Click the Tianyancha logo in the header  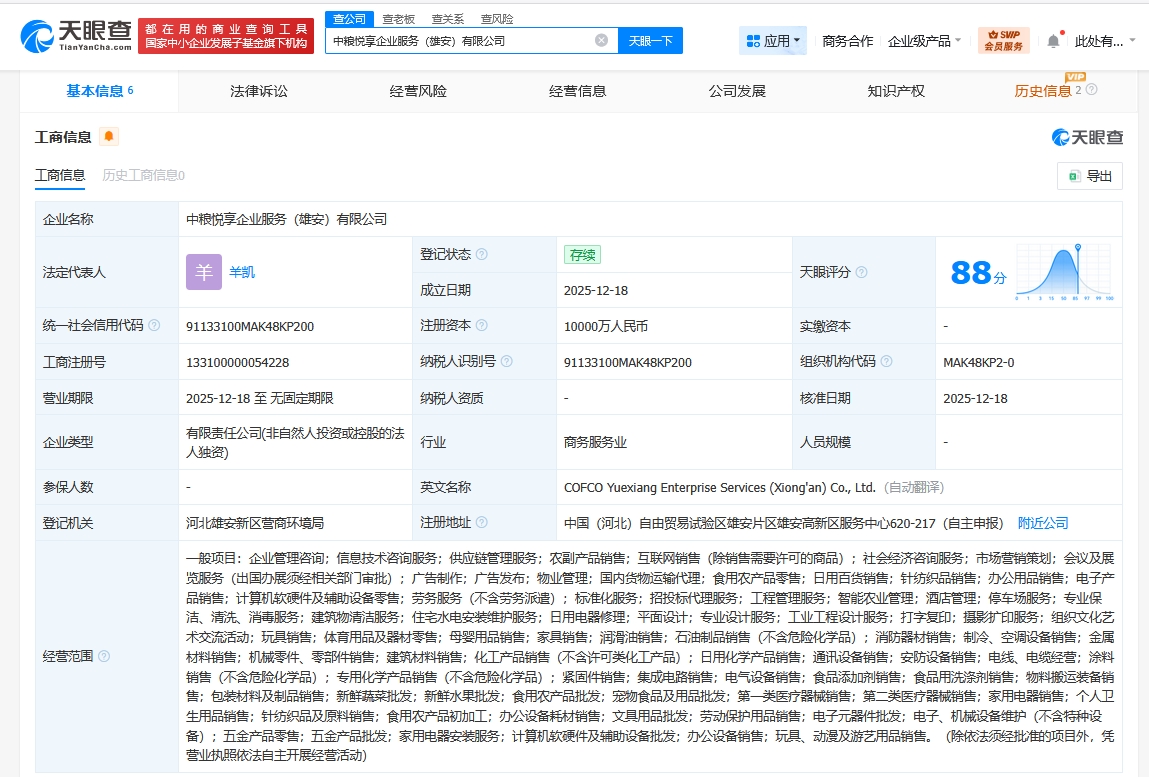[x=76, y=35]
